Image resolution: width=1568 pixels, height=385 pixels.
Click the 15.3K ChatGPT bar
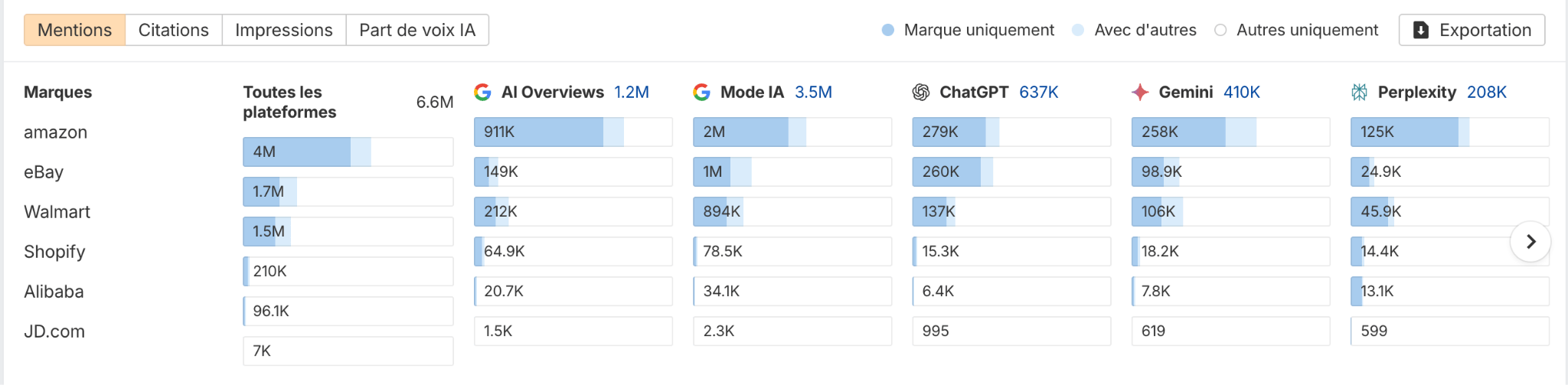coord(1011,251)
